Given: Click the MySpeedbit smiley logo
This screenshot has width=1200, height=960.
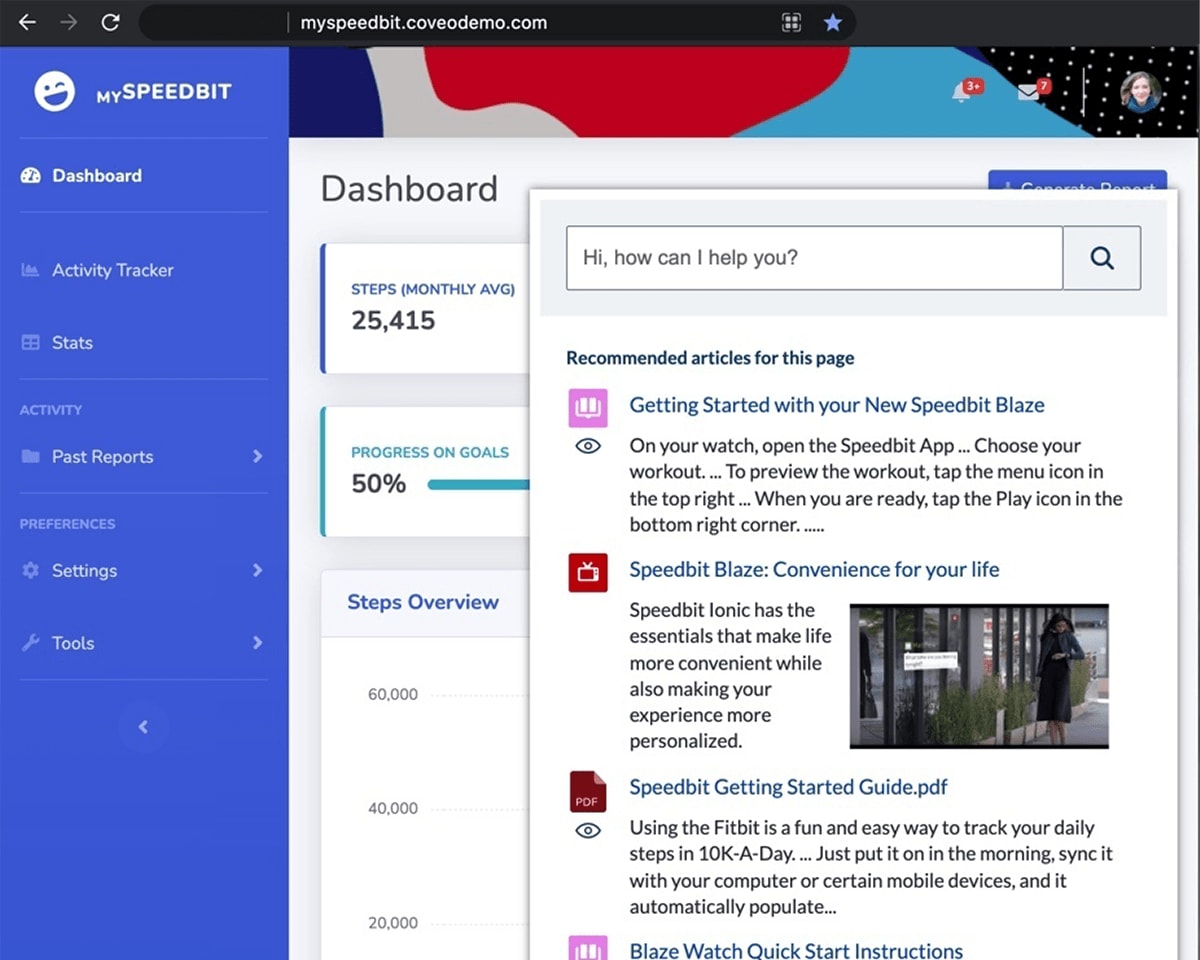Looking at the screenshot, I should pos(54,92).
